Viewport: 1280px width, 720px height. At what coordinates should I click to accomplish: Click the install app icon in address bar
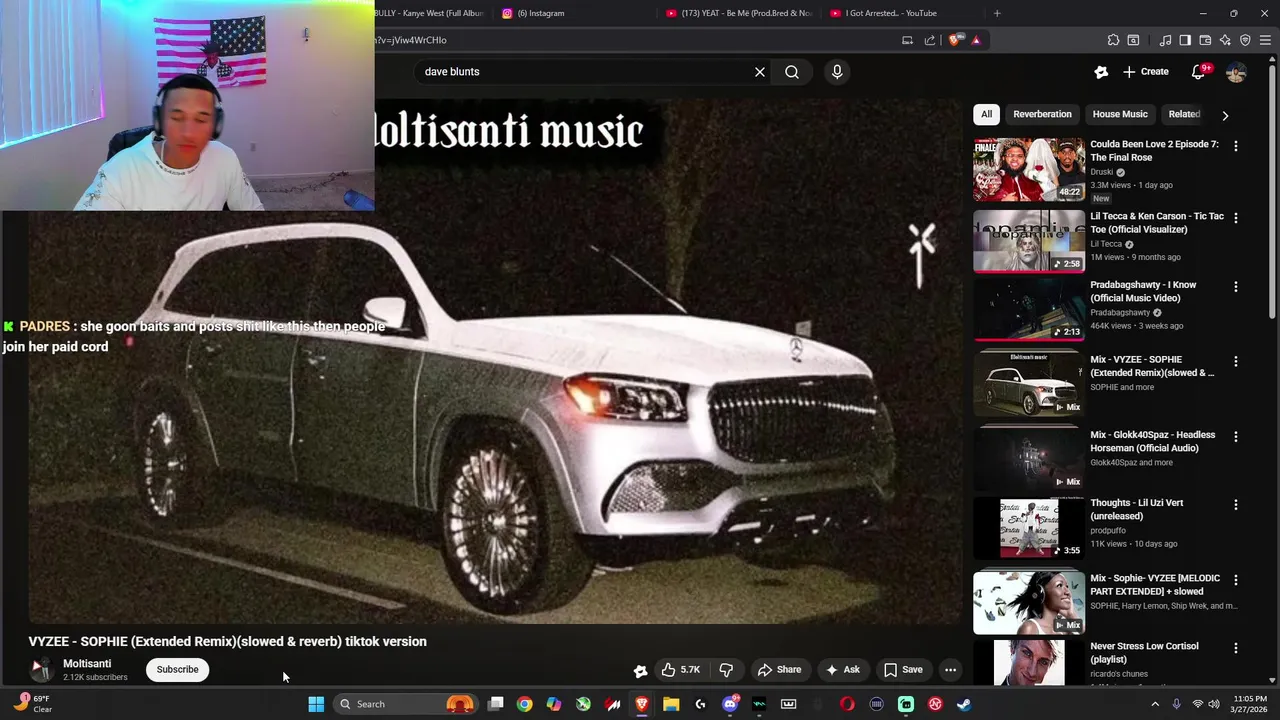click(x=907, y=40)
